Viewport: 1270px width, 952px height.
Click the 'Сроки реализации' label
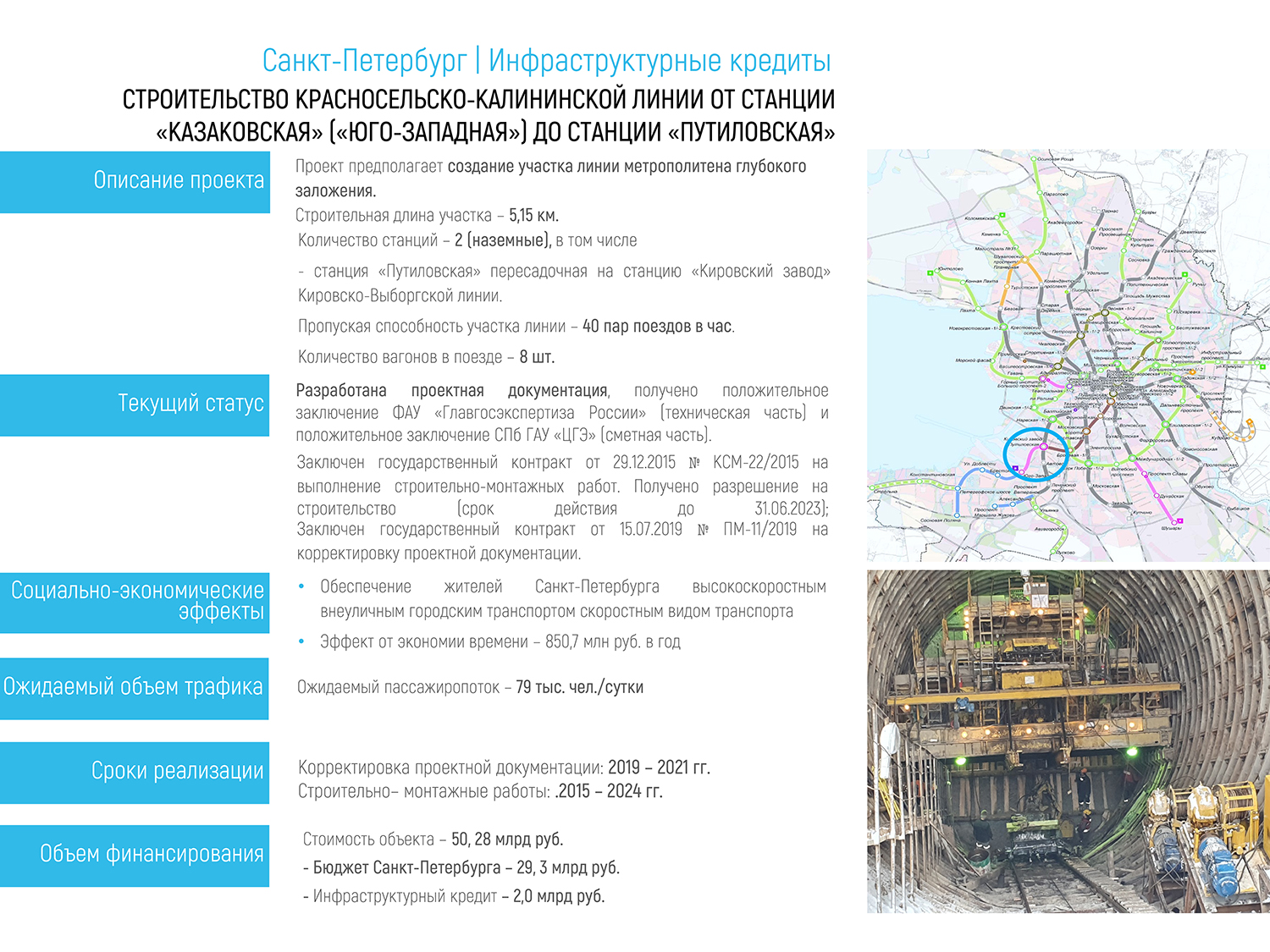pos(135,773)
